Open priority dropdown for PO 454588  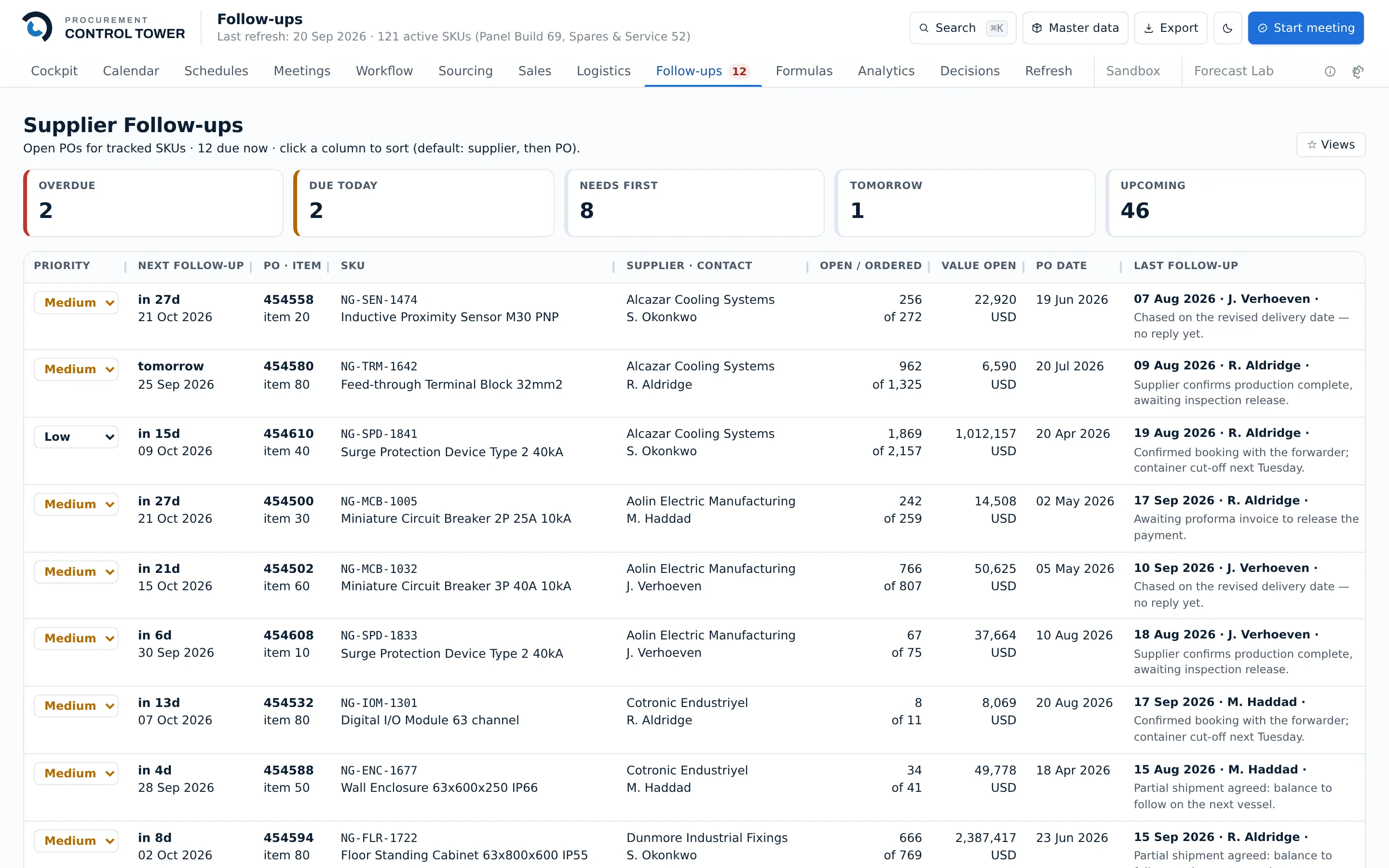76,773
